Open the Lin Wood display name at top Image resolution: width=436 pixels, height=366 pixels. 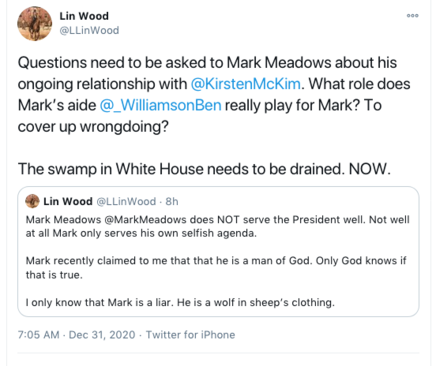pyautogui.click(x=84, y=16)
